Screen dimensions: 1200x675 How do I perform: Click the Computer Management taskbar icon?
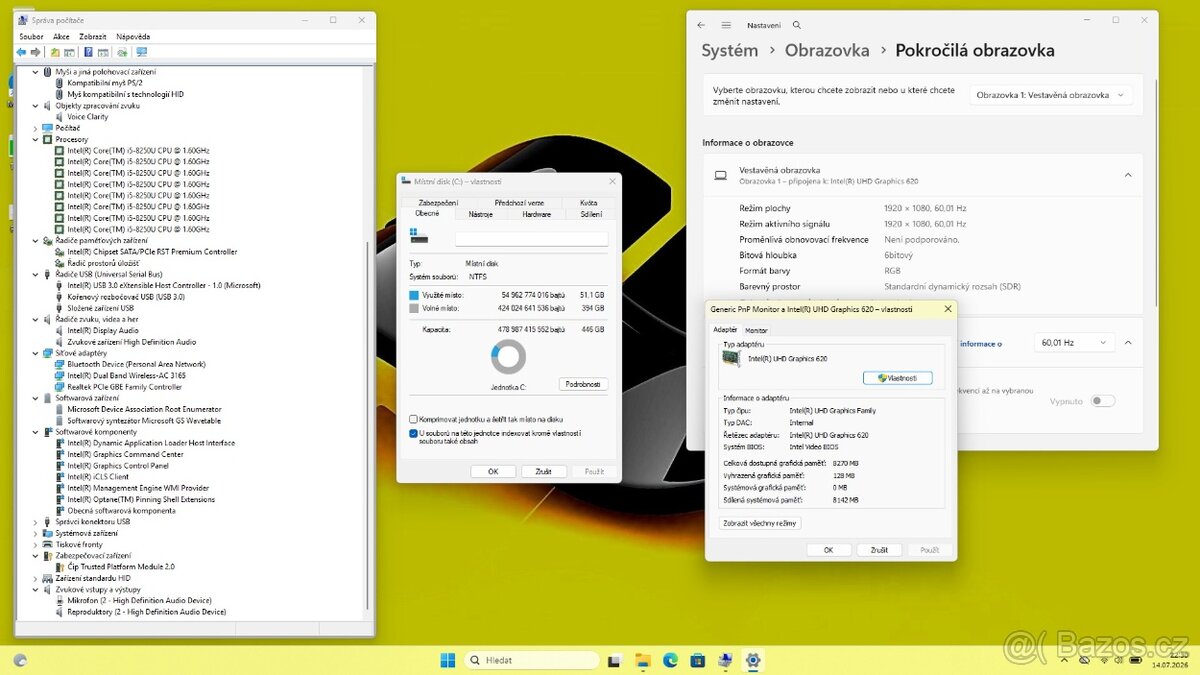tap(725, 660)
